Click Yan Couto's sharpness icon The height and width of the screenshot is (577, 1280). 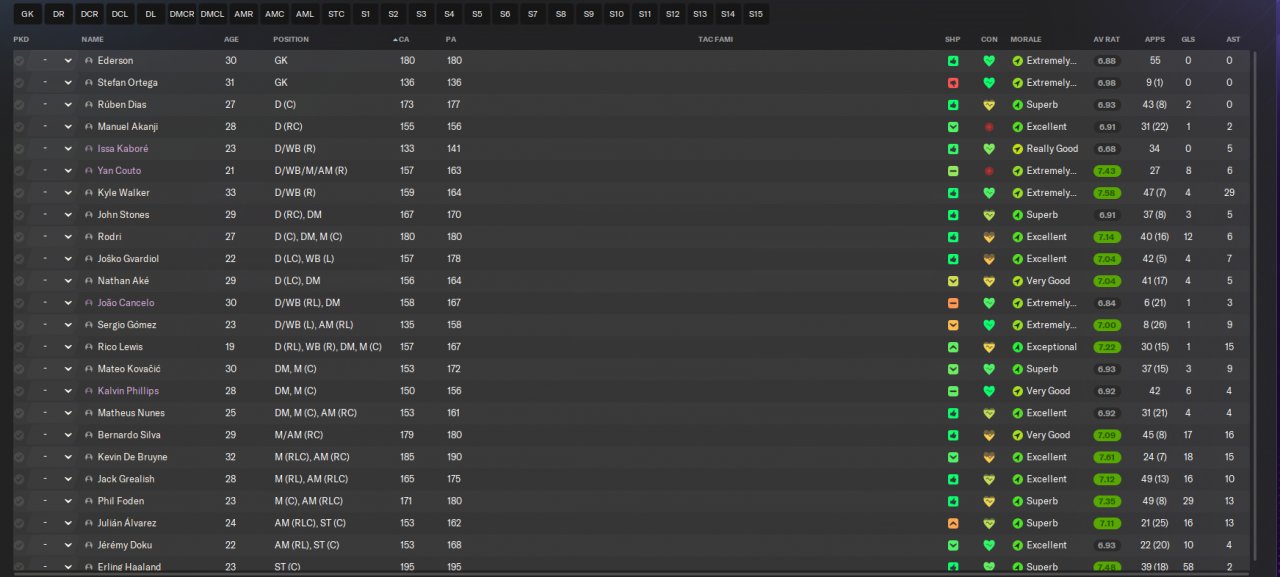click(953, 171)
